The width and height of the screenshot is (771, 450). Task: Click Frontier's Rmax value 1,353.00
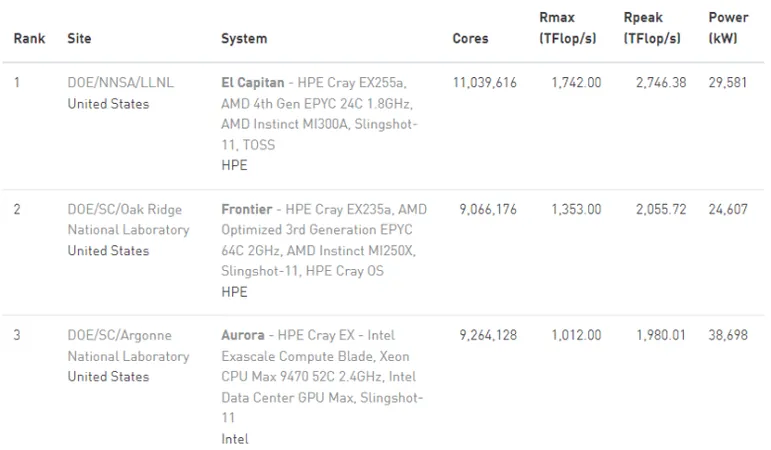(x=576, y=210)
